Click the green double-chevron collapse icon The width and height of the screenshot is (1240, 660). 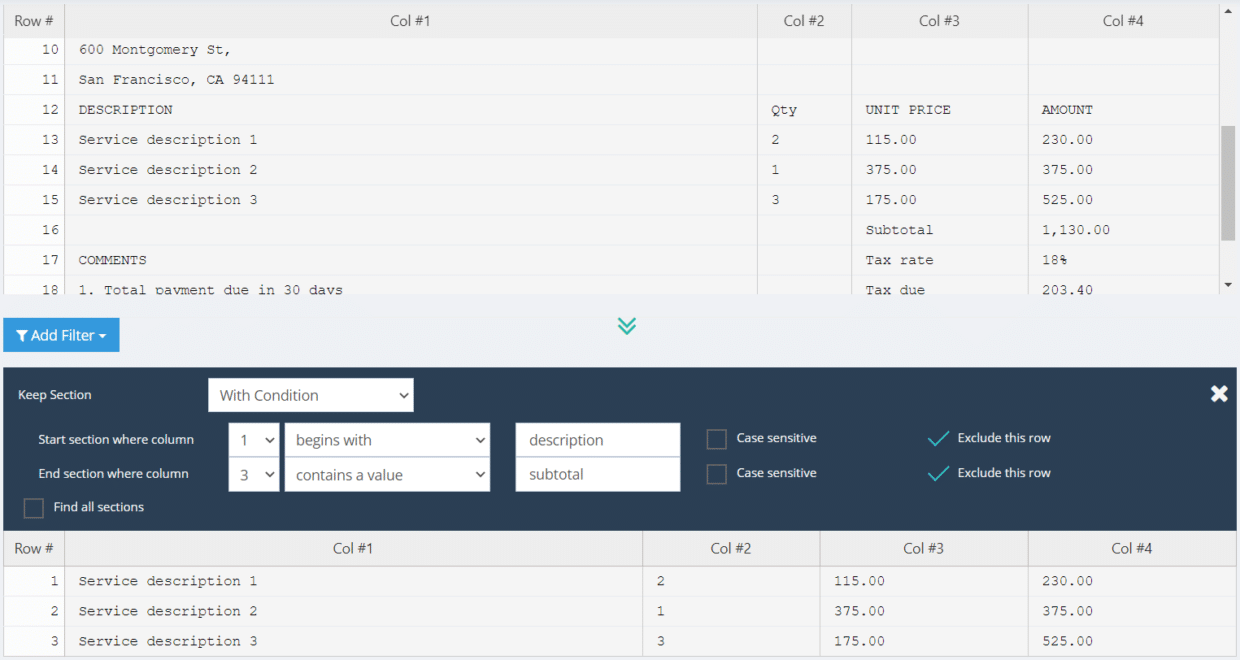[x=627, y=326]
